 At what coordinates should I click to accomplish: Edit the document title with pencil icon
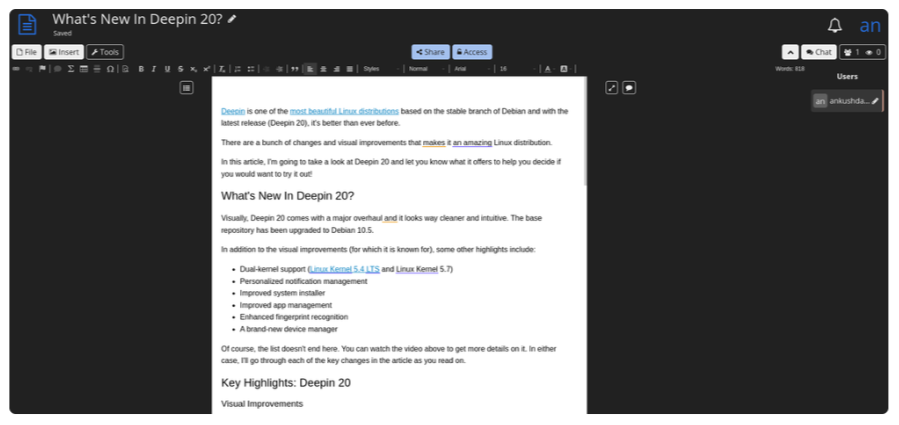click(x=232, y=19)
